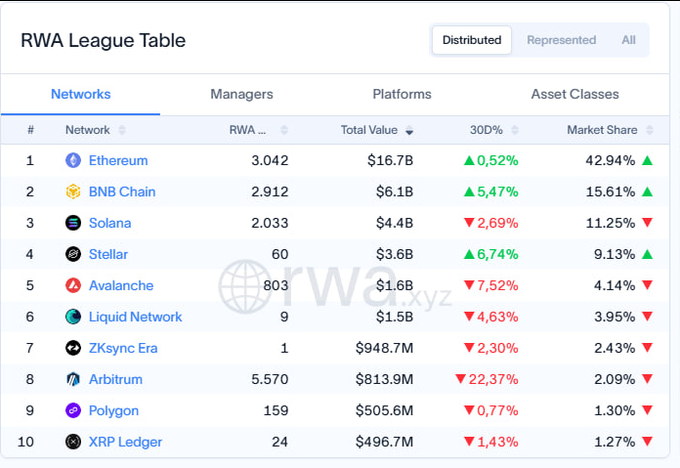Click the 5,47% 30-day change value
Image resolution: width=680 pixels, height=468 pixels.
pyautogui.click(x=498, y=192)
